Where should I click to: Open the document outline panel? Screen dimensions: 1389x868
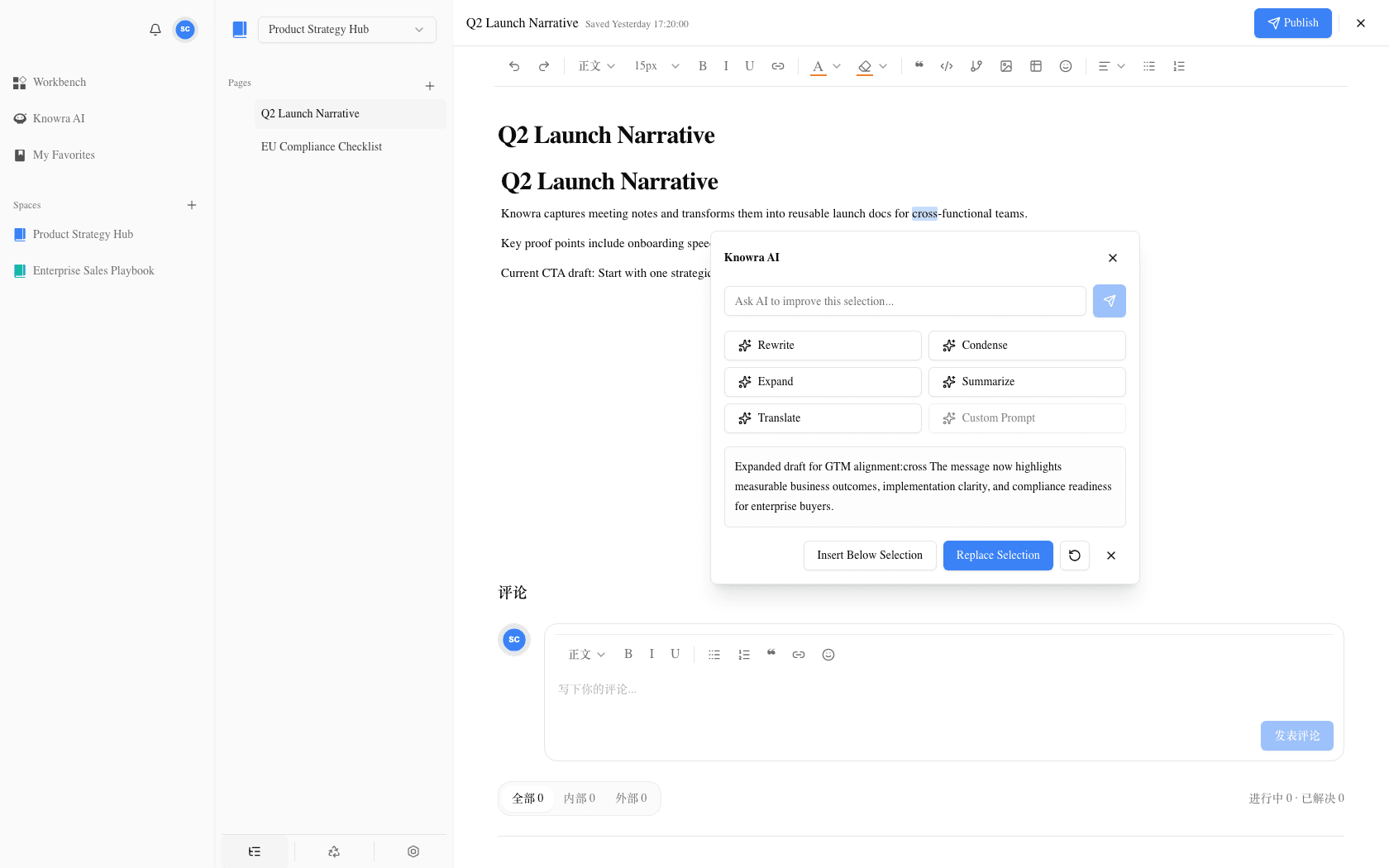coord(254,851)
